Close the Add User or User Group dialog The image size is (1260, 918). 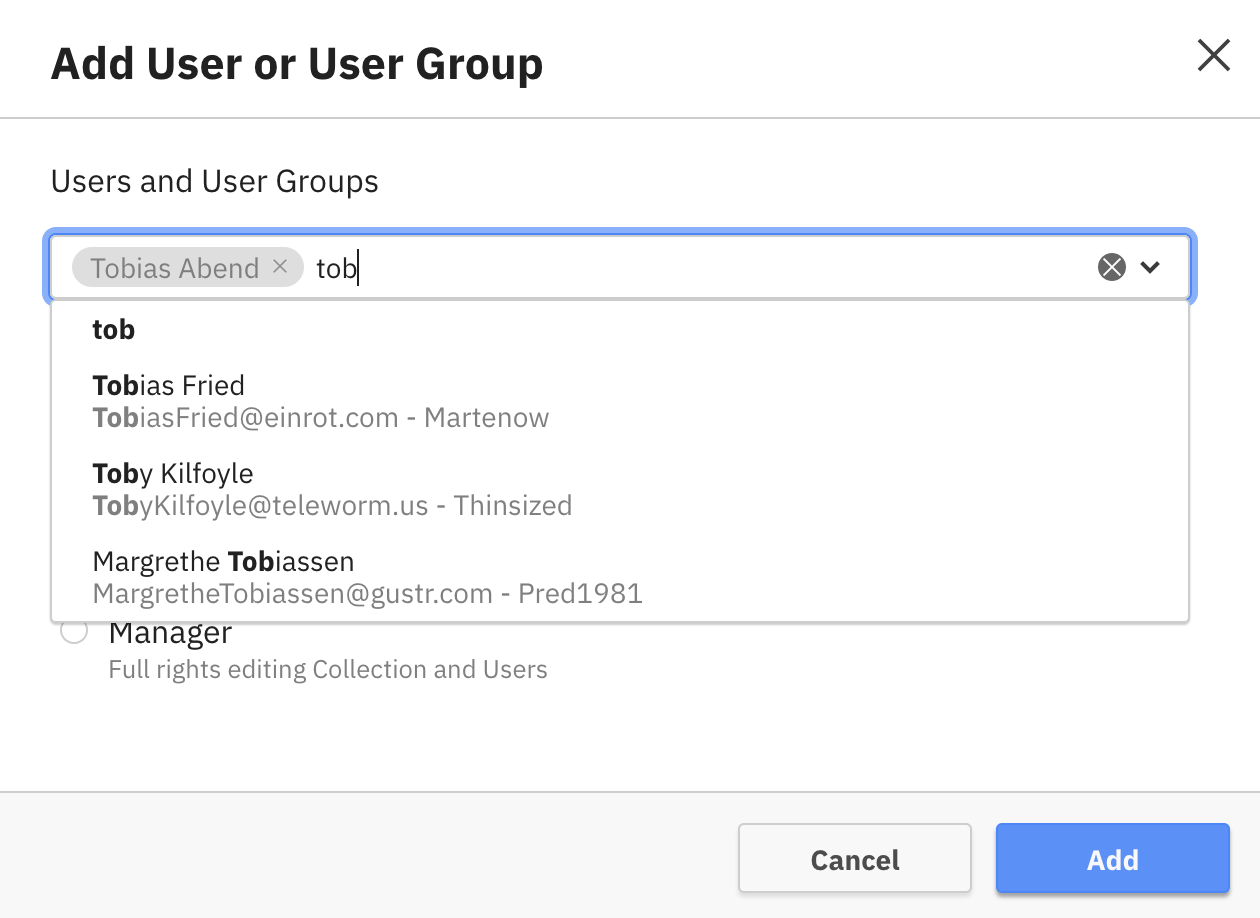pyautogui.click(x=1213, y=56)
